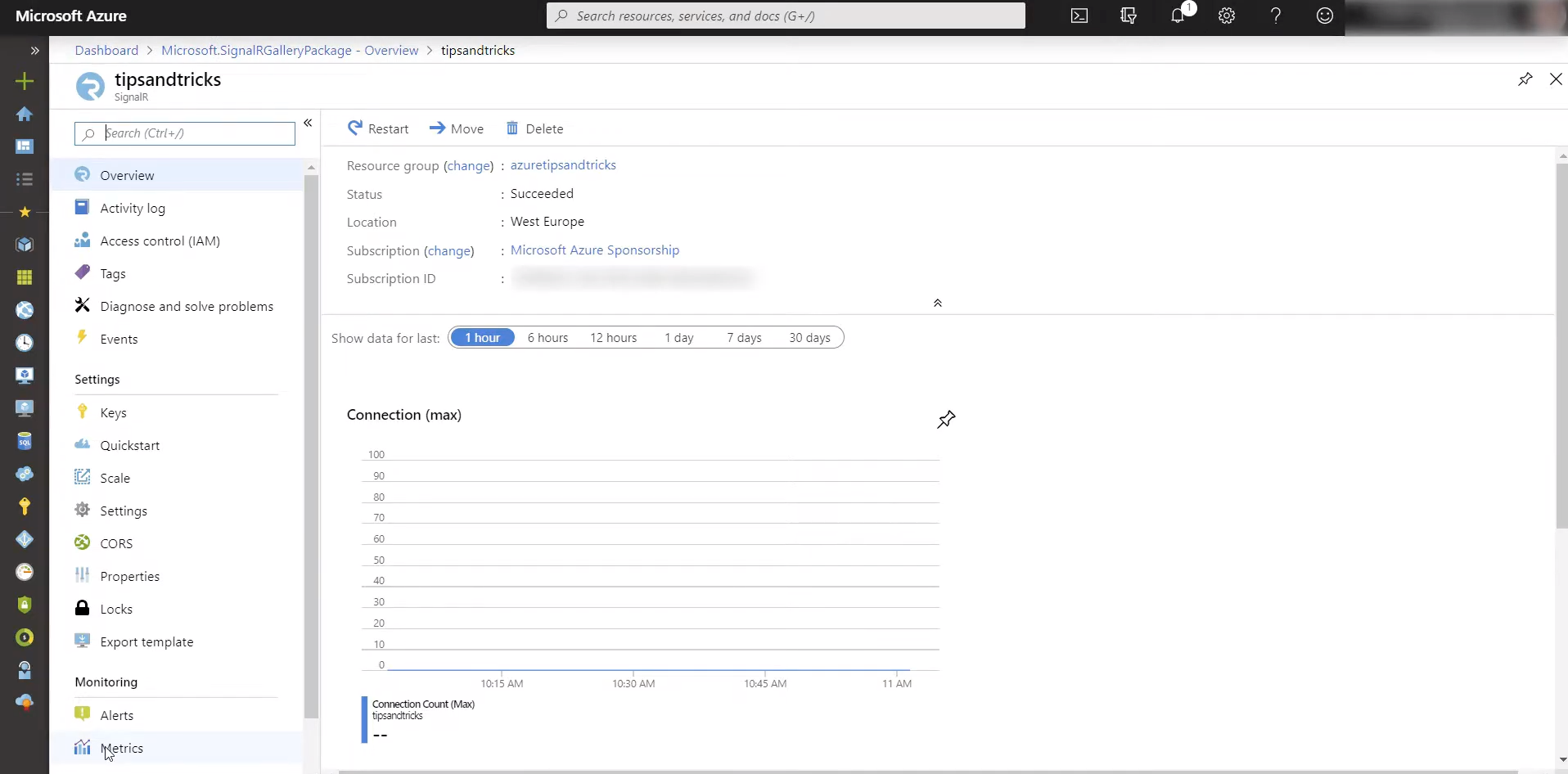The width and height of the screenshot is (1568, 774).
Task: Go to Home in the left sidebar
Action: click(x=25, y=114)
